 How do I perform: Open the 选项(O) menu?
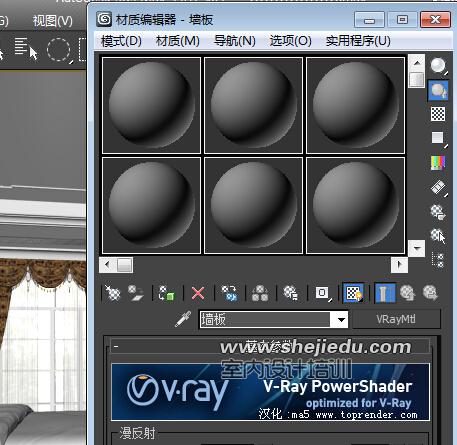tap(291, 41)
